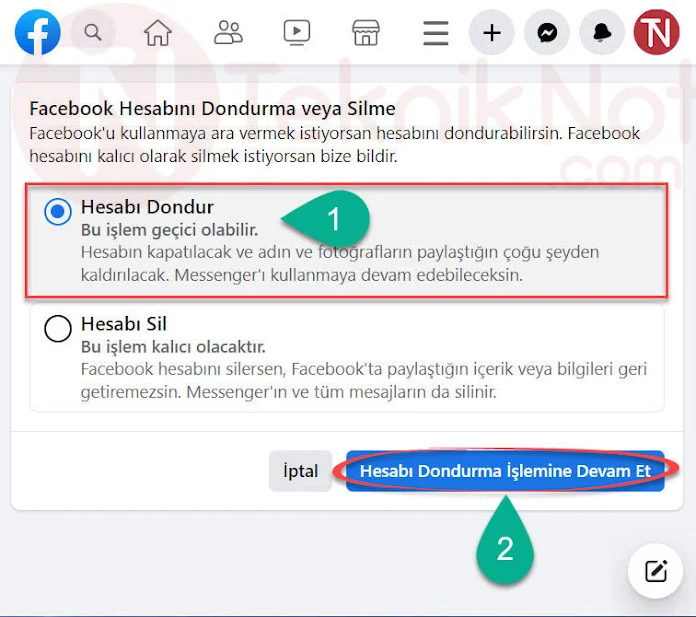696x617 pixels.
Task: Go to the Home feed icon
Action: [158, 33]
